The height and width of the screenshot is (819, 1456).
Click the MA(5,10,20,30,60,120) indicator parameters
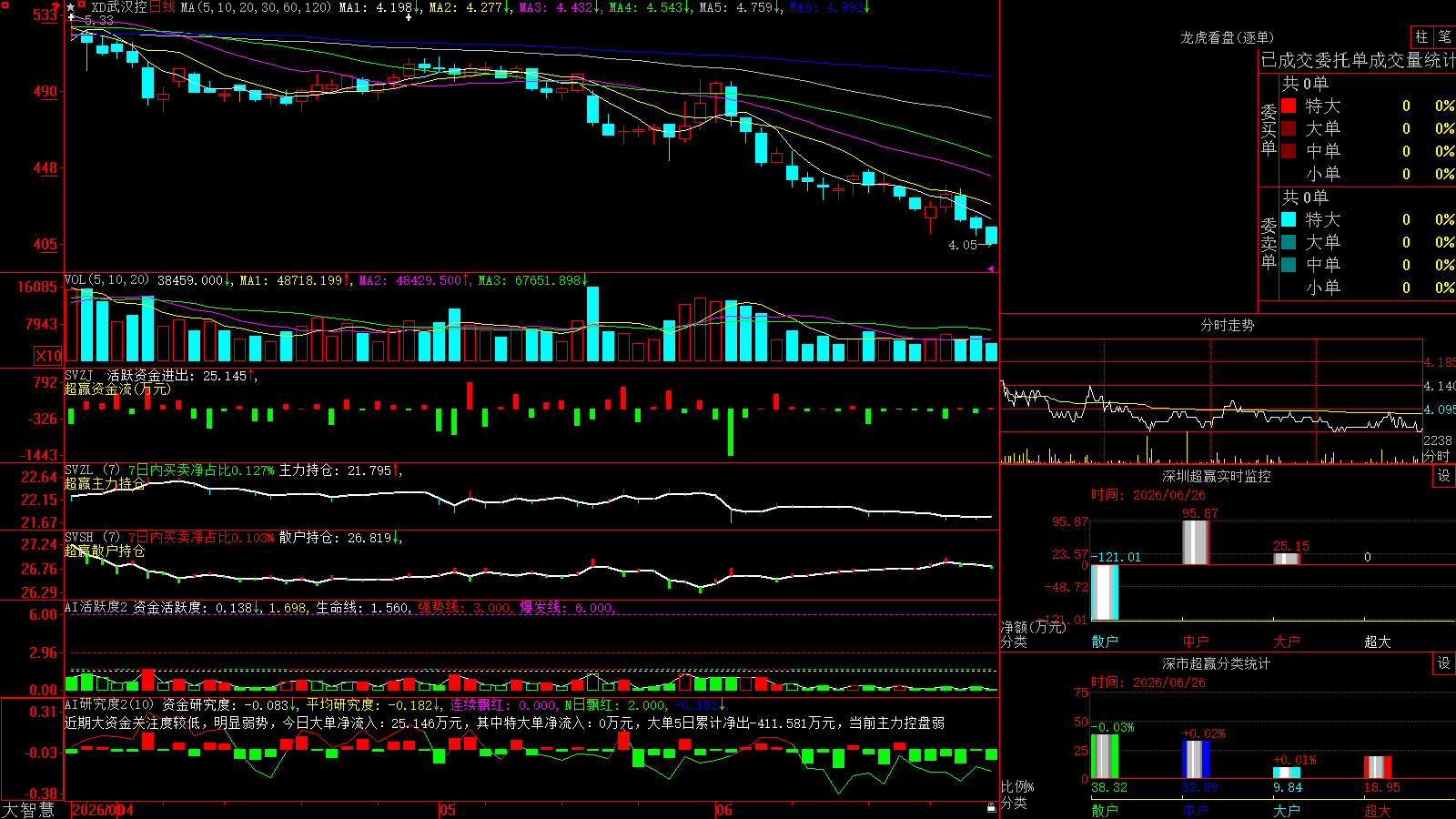point(256,7)
